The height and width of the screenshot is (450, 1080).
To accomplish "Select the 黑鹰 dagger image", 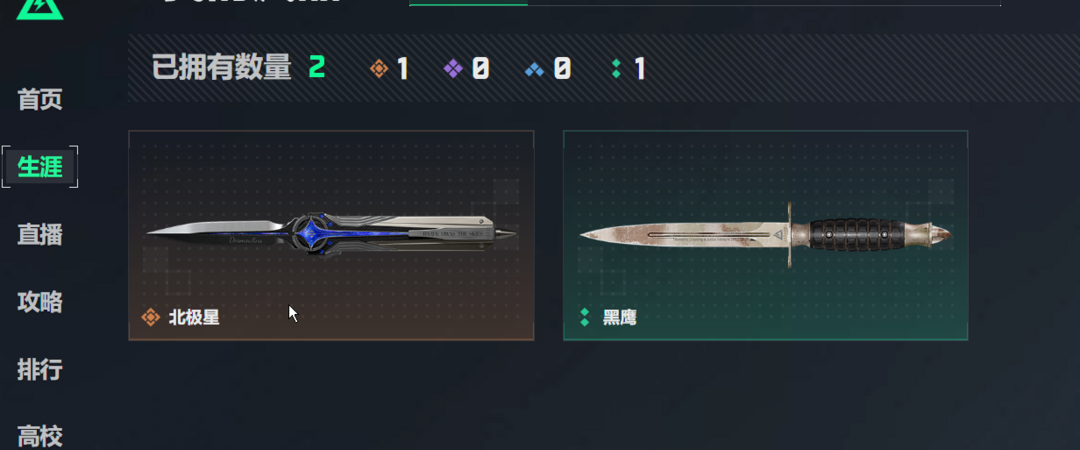I will [766, 236].
